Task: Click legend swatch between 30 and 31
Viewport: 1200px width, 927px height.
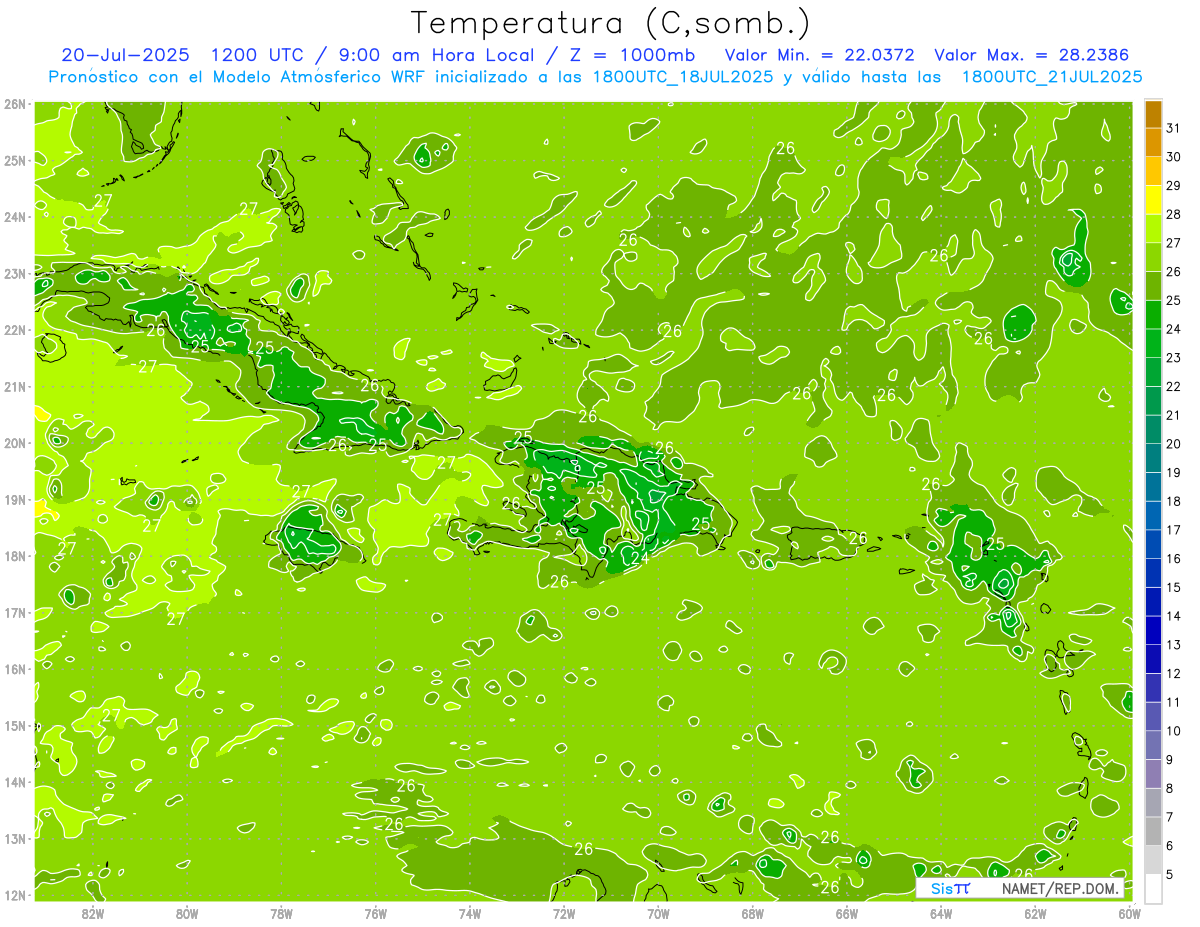Action: click(1153, 142)
